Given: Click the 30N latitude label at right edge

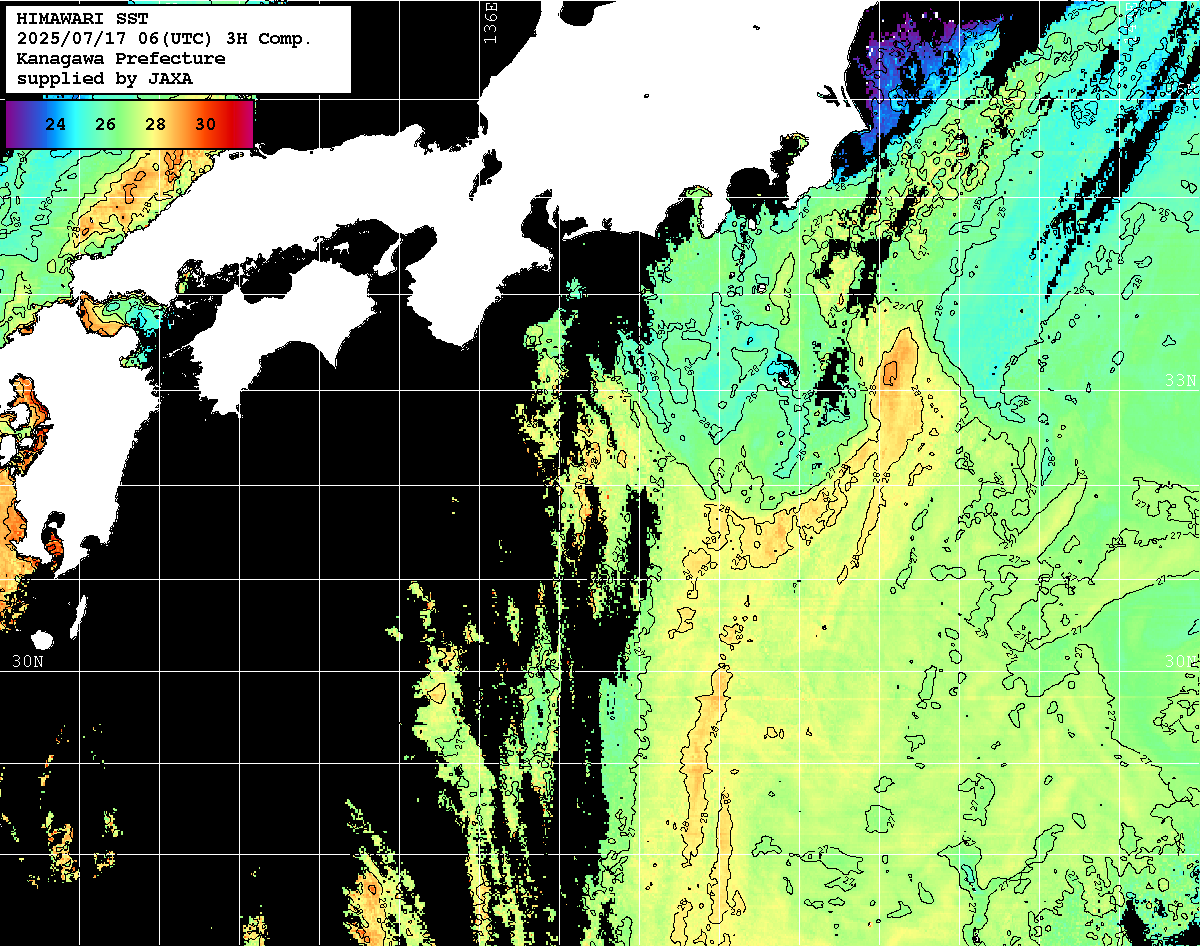Looking at the screenshot, I should 1181,661.
